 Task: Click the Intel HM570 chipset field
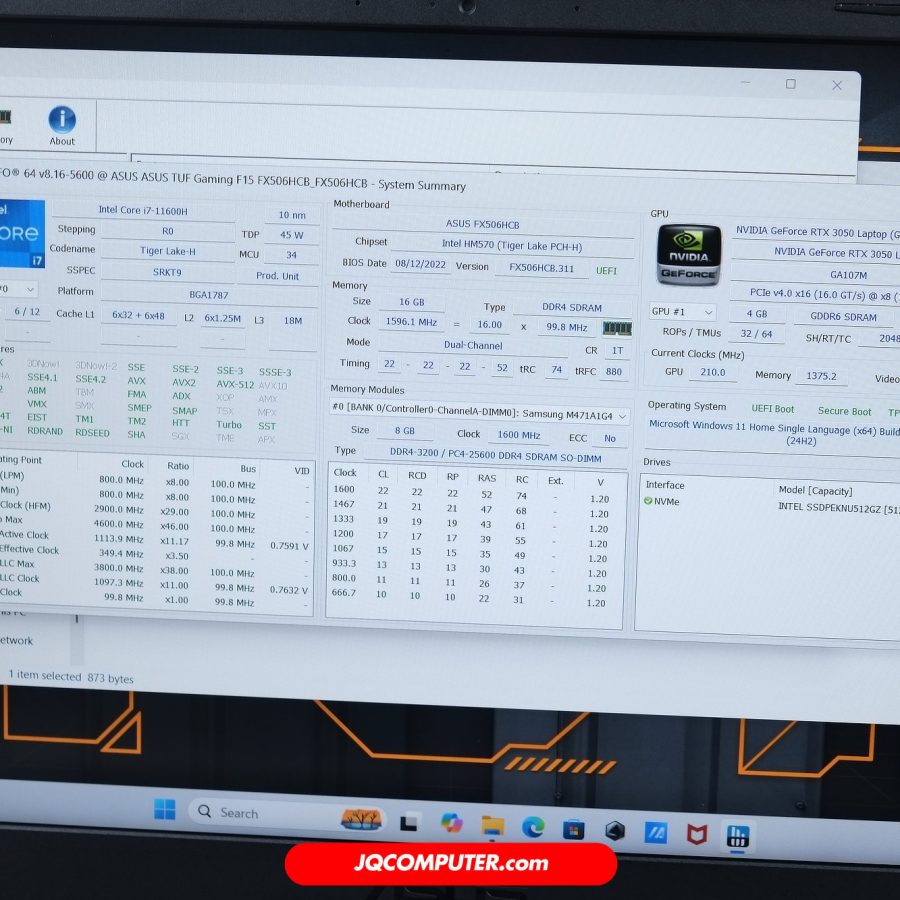511,245
